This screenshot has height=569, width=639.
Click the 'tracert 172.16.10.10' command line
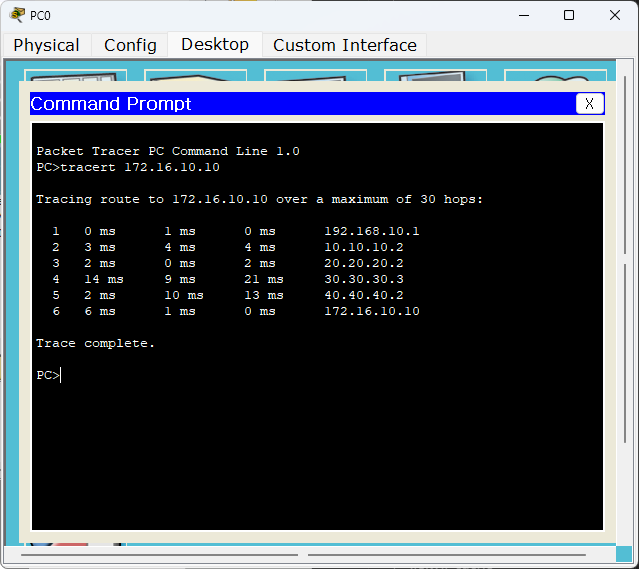pos(128,167)
